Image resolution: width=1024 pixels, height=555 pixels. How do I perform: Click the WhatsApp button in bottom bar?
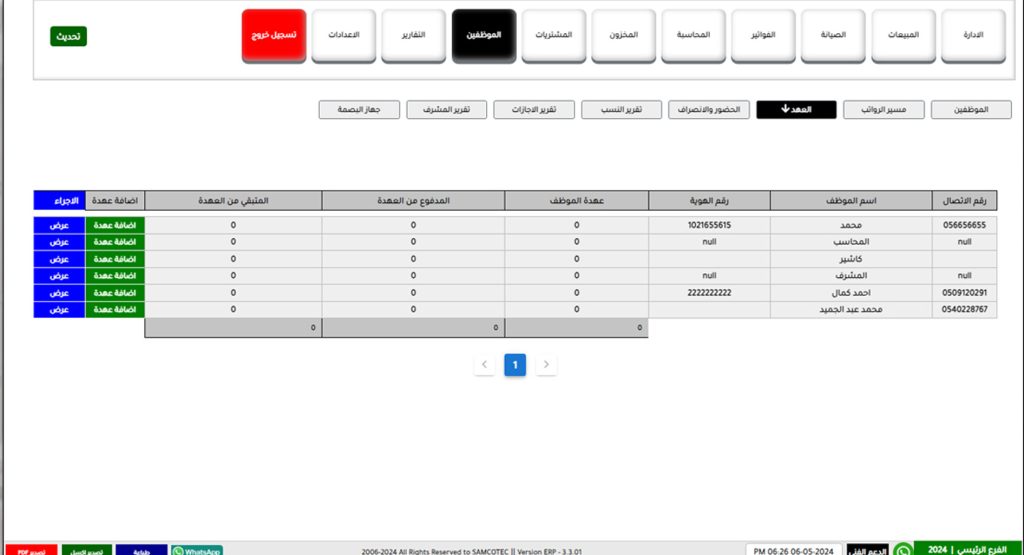click(x=196, y=550)
